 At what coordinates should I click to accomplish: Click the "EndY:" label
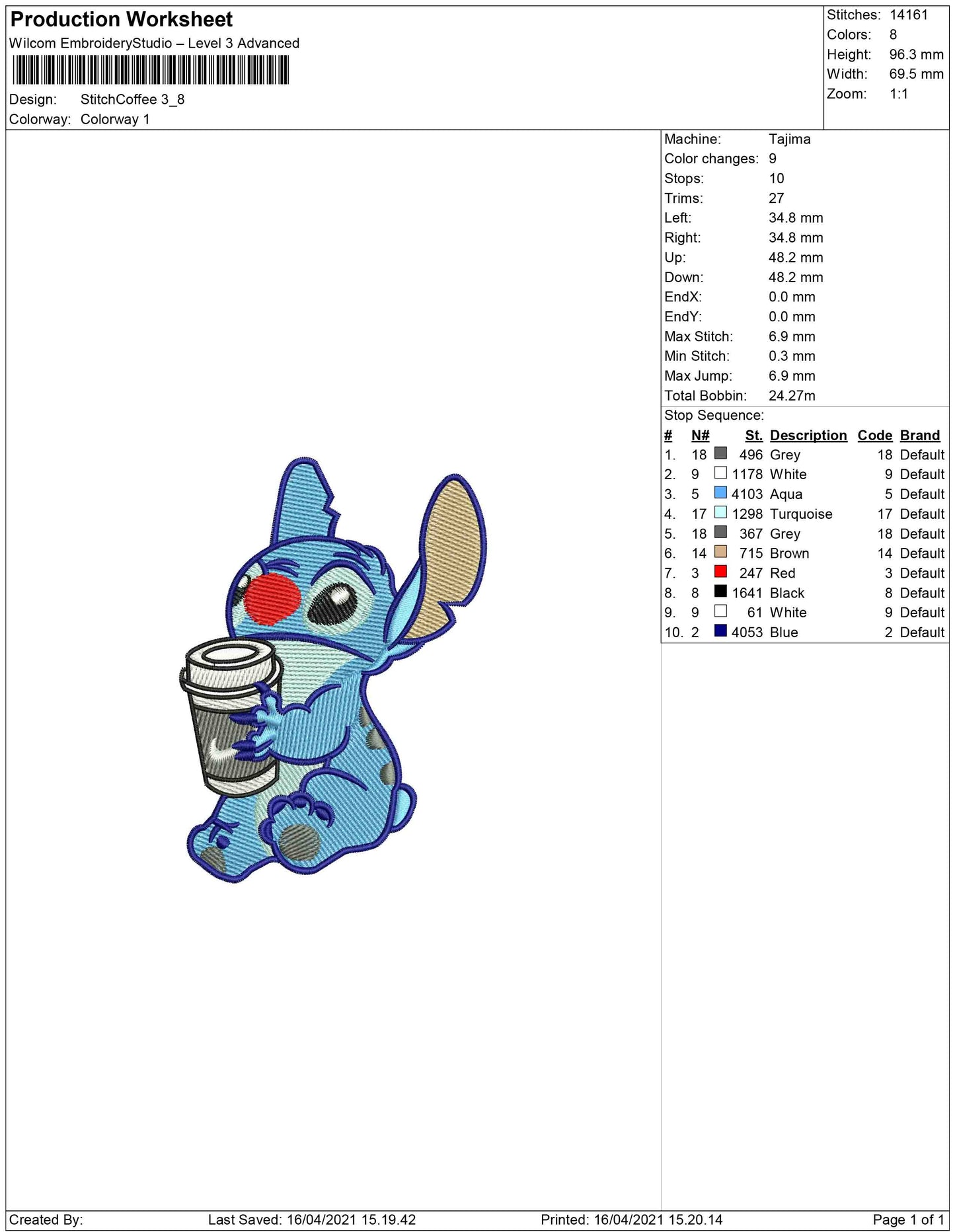pos(683,317)
